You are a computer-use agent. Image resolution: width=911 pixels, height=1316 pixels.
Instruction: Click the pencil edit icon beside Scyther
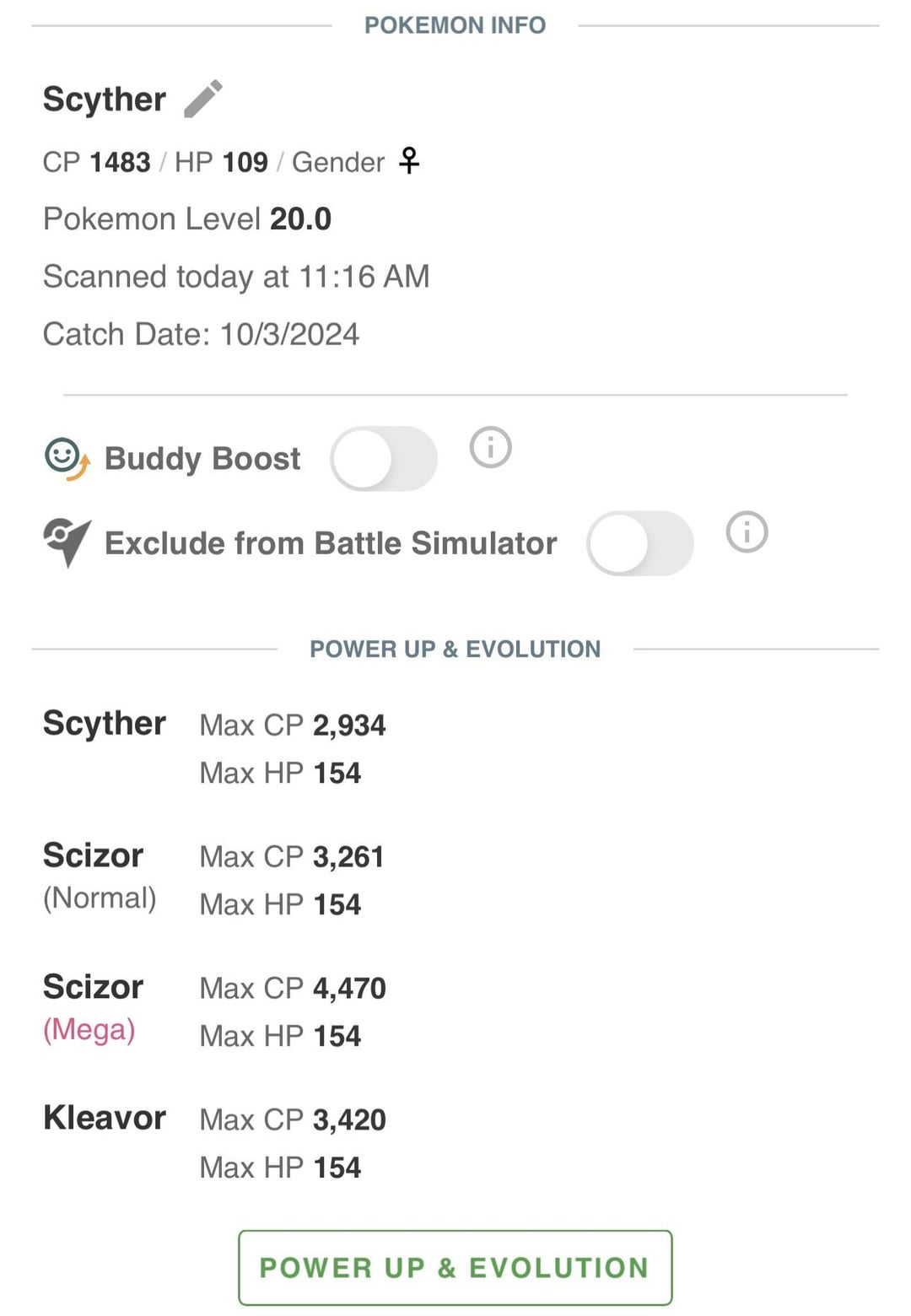point(203,99)
